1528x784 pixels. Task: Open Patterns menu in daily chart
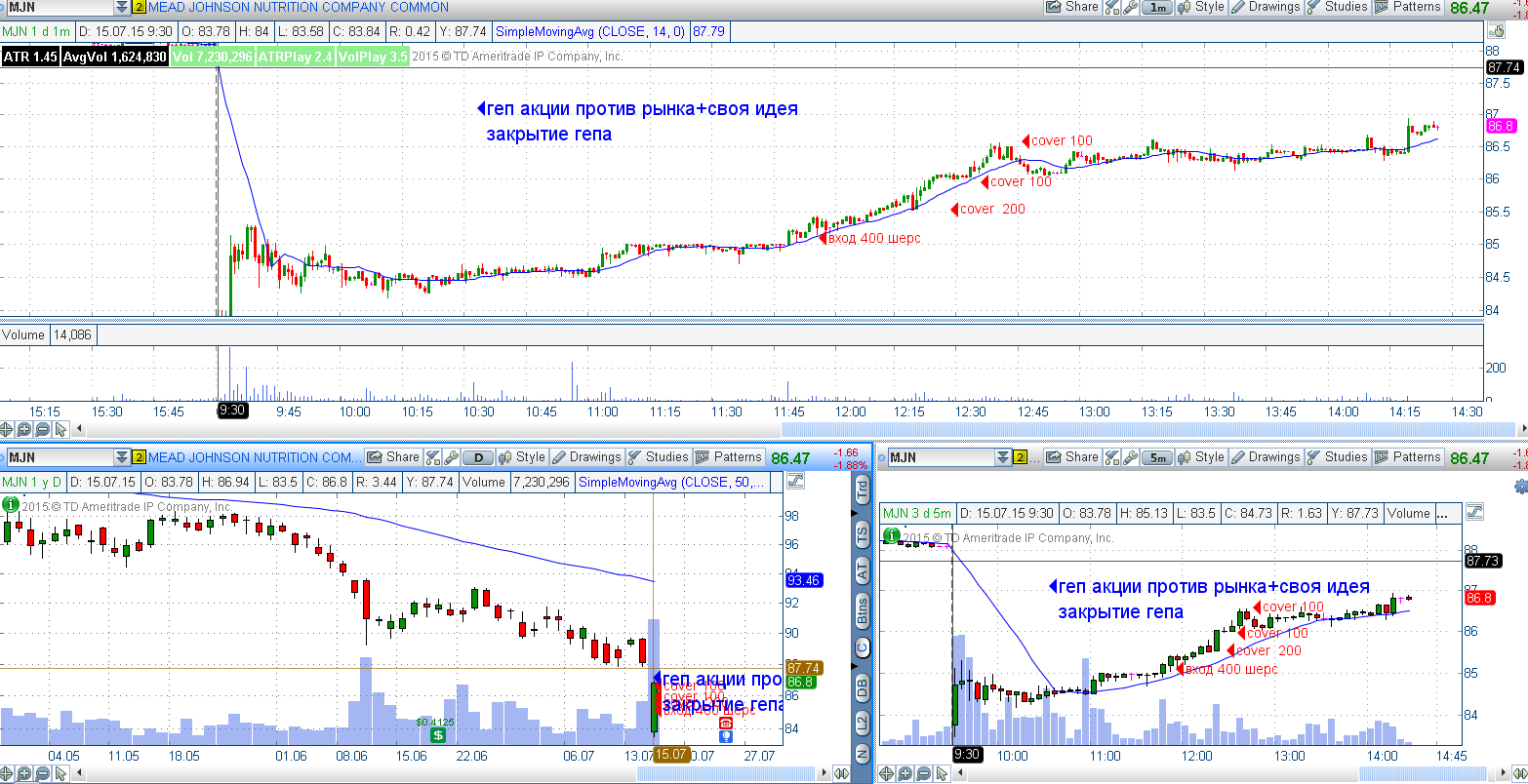coord(728,456)
